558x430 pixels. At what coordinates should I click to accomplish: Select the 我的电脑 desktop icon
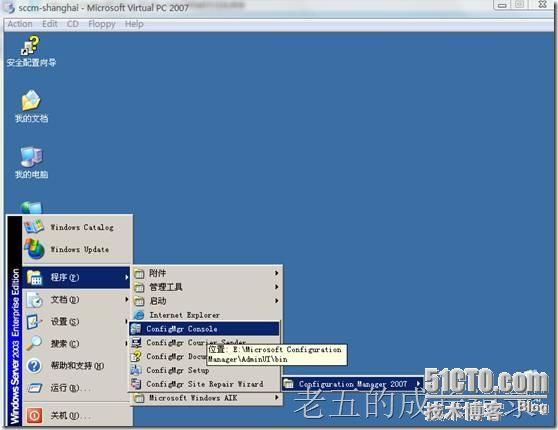pyautogui.click(x=31, y=156)
